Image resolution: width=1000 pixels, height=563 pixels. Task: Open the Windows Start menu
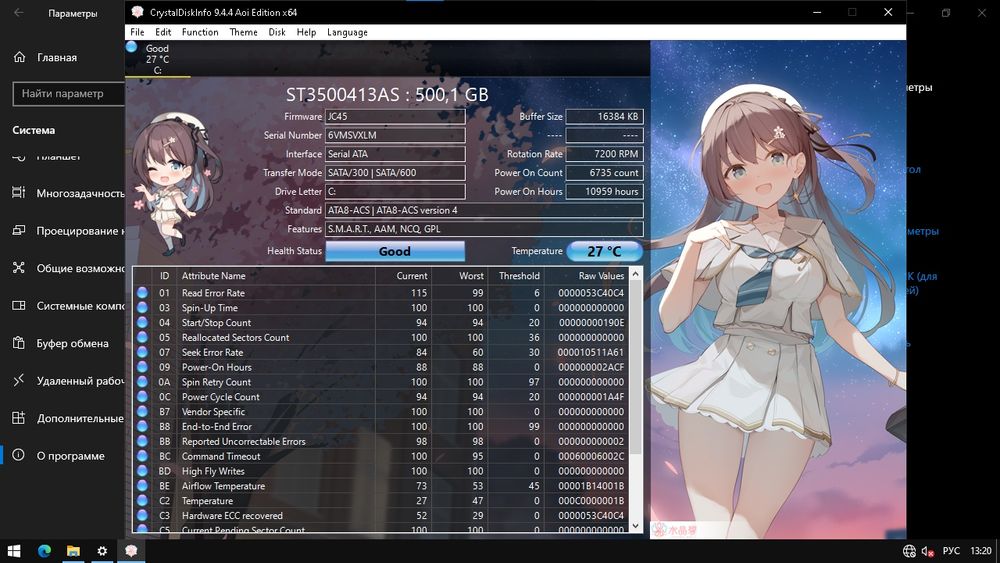(x=14, y=551)
